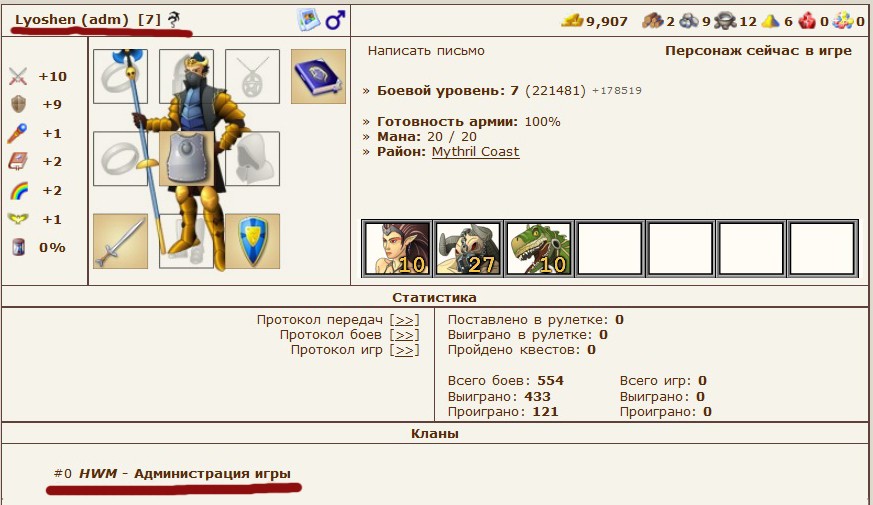The height and width of the screenshot is (505, 873).
Task: Open the horned minotaur army unit thumbnail
Action: 468,248
